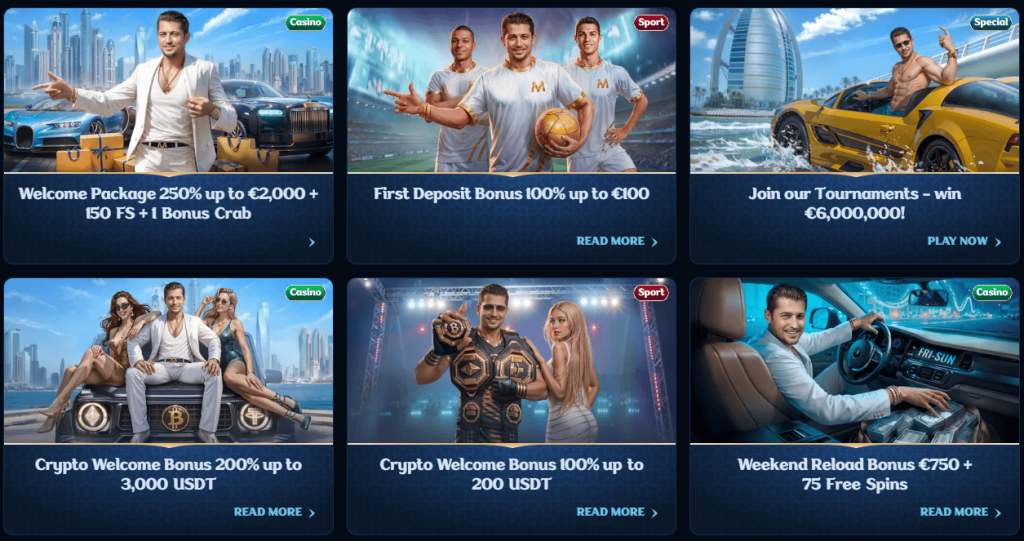Click PLAY NOW on the Tournaments card
The image size is (1024, 541).
click(x=964, y=241)
